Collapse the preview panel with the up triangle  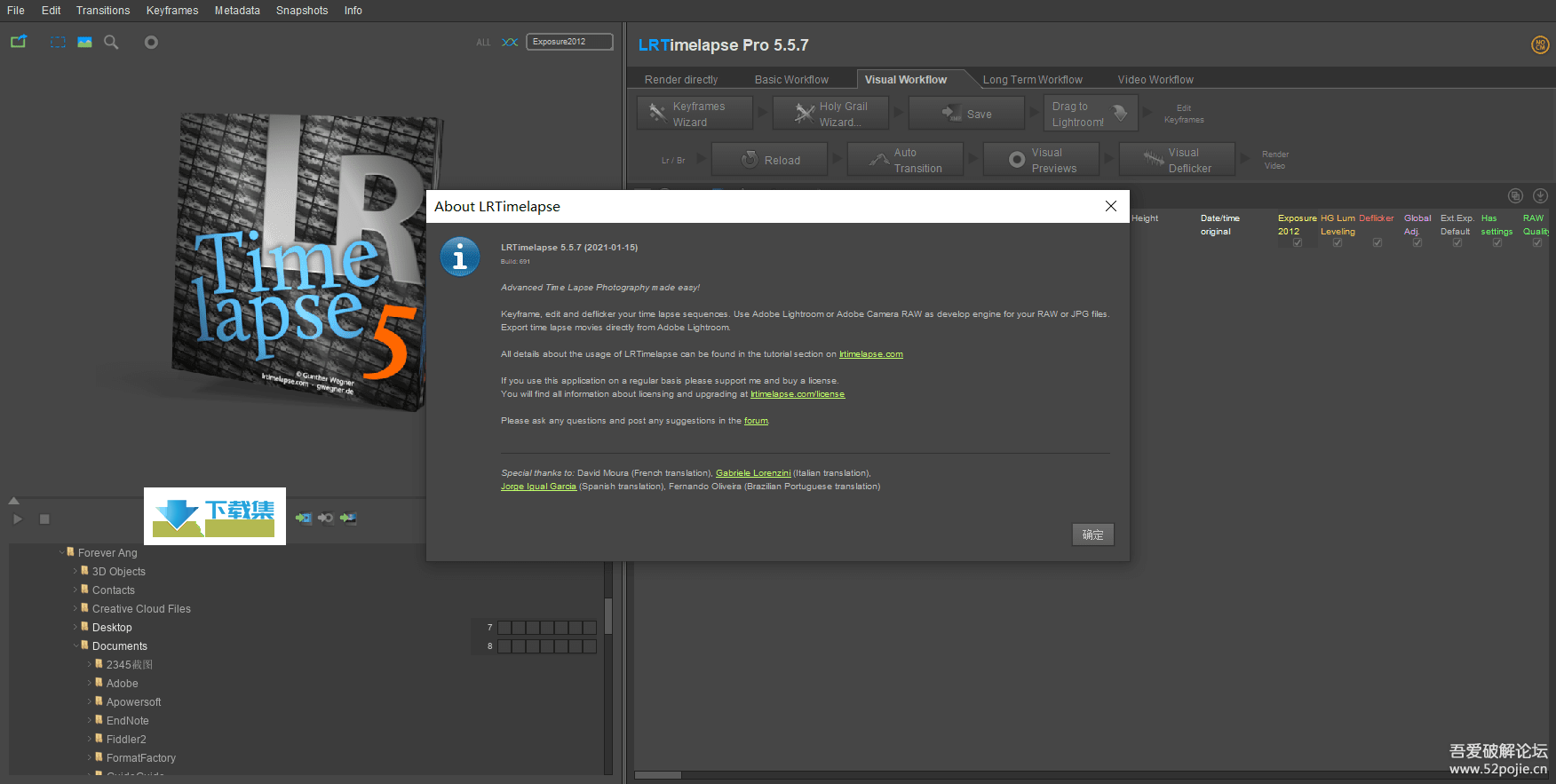13,501
